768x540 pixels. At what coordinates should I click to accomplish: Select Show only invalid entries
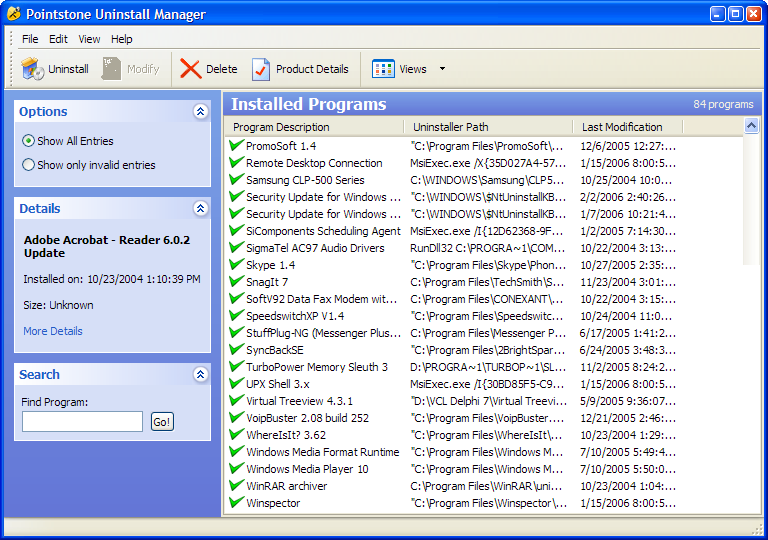[89, 165]
